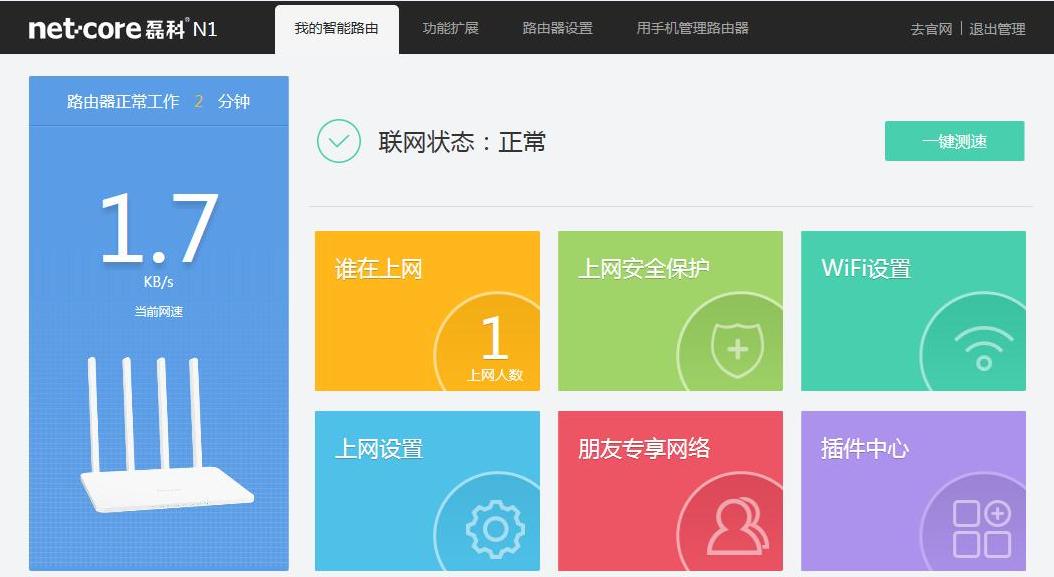The image size is (1054, 577).
Task: Switch to the 功能扩展 tab
Action: pyautogui.click(x=449, y=28)
